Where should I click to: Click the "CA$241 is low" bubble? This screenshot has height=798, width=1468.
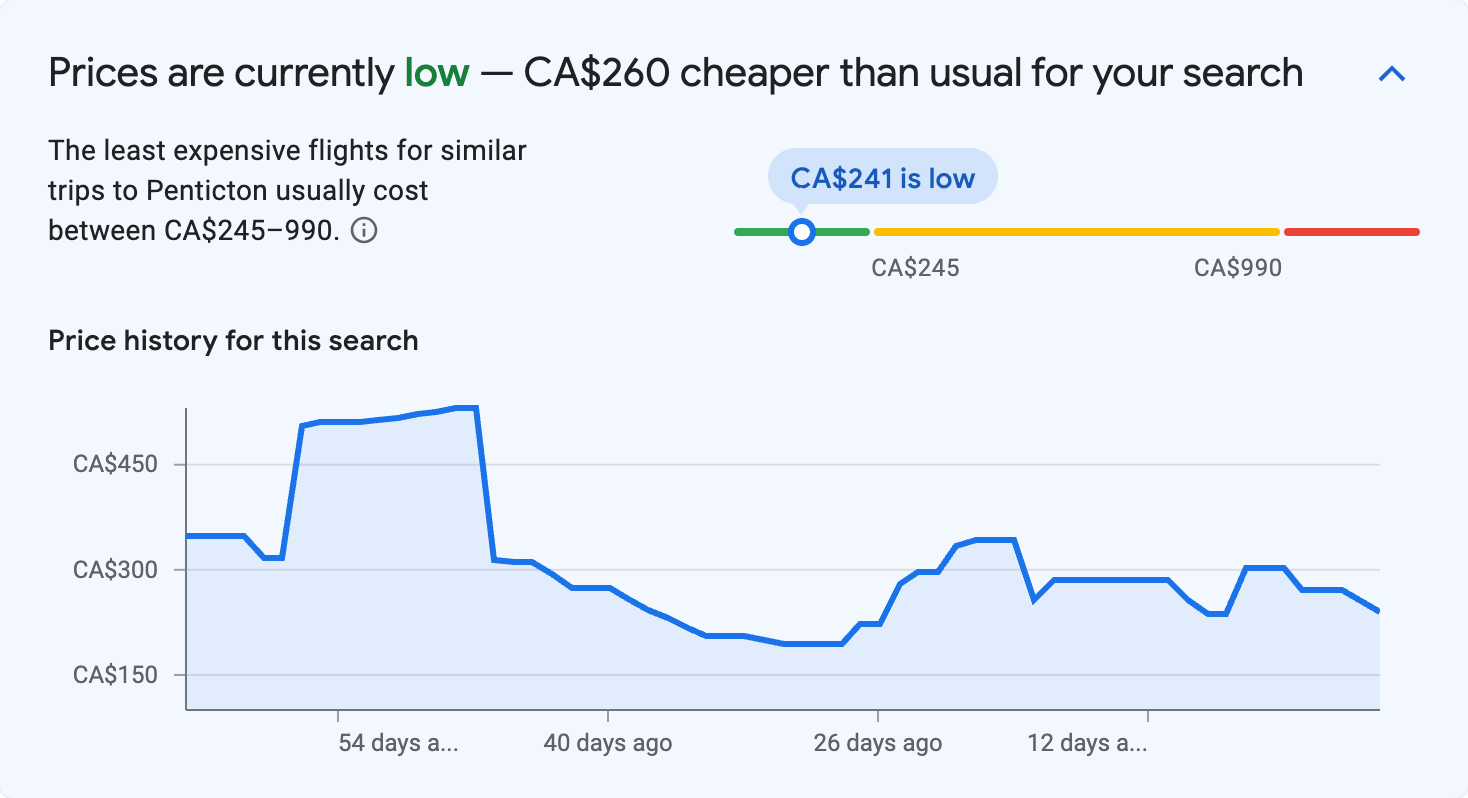pos(882,177)
